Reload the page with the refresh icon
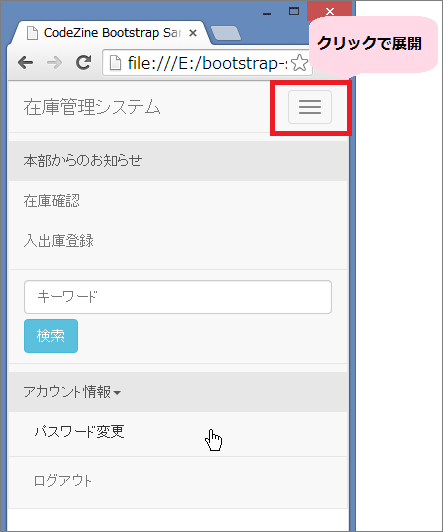 [x=83, y=62]
